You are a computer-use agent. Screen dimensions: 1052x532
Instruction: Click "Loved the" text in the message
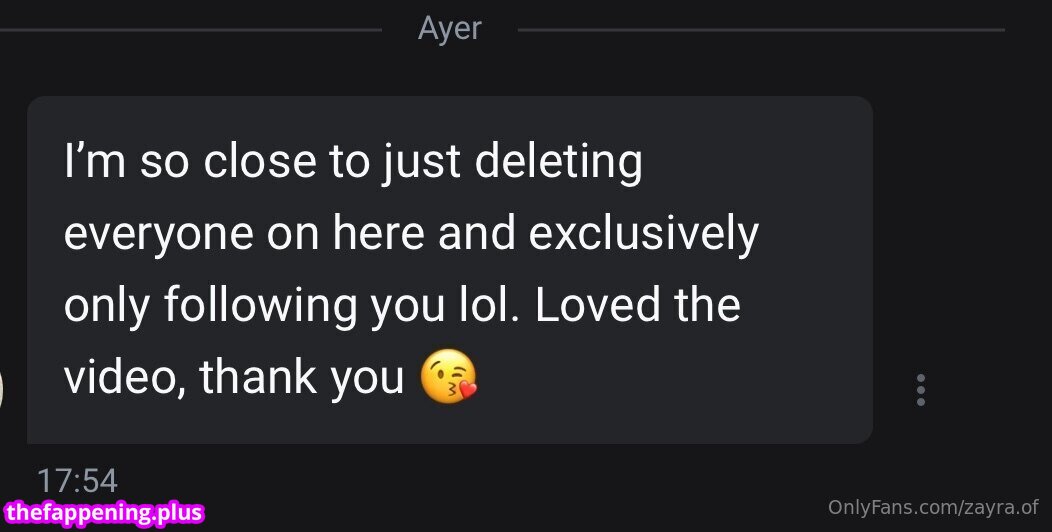(638, 306)
